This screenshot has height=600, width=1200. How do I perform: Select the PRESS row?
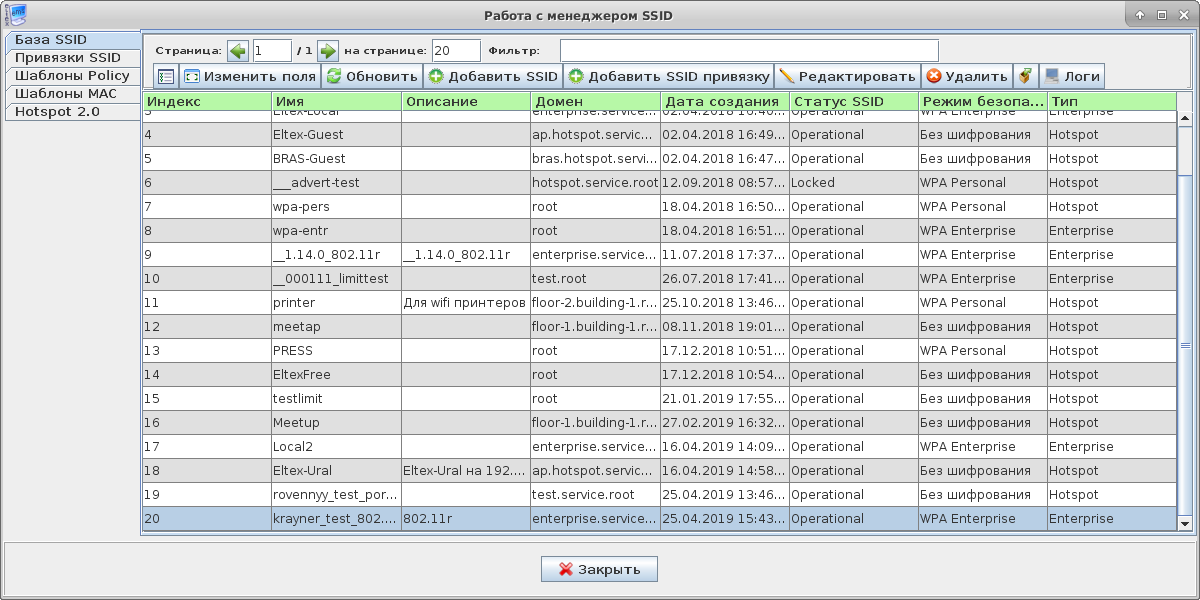(x=659, y=351)
